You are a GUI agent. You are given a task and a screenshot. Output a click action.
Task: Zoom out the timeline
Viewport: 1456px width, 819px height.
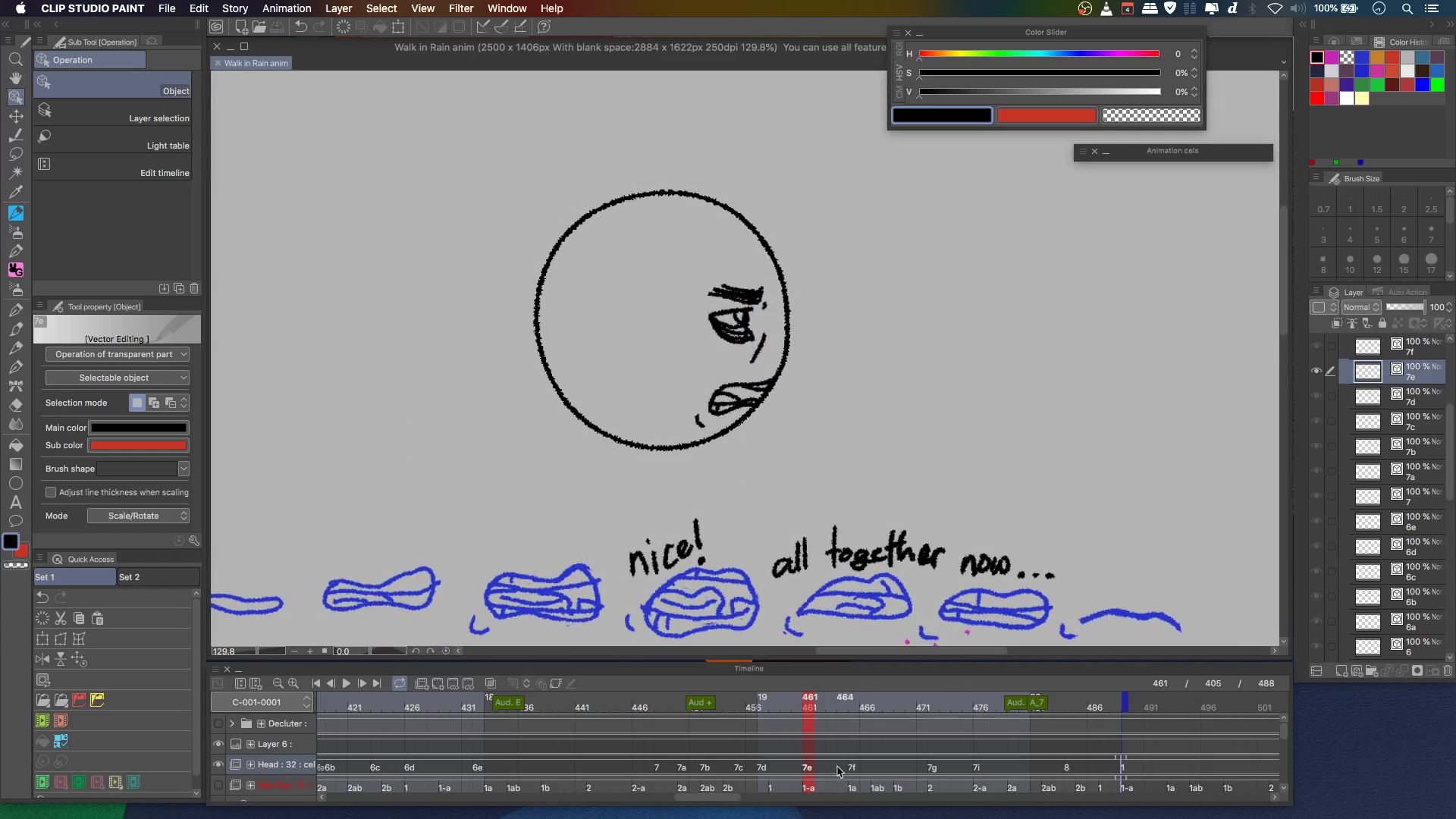point(278,683)
